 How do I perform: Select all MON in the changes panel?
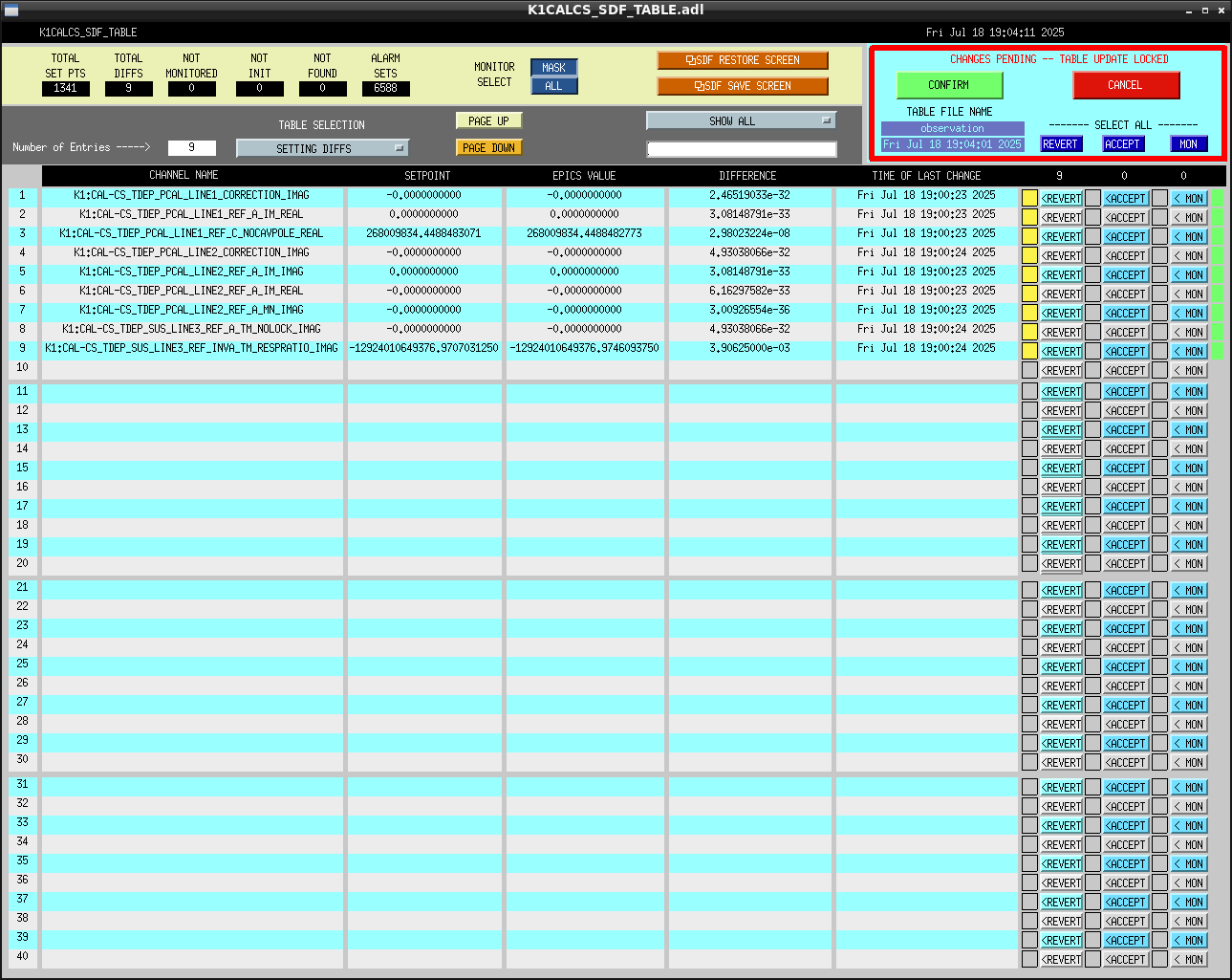pyautogui.click(x=1188, y=144)
